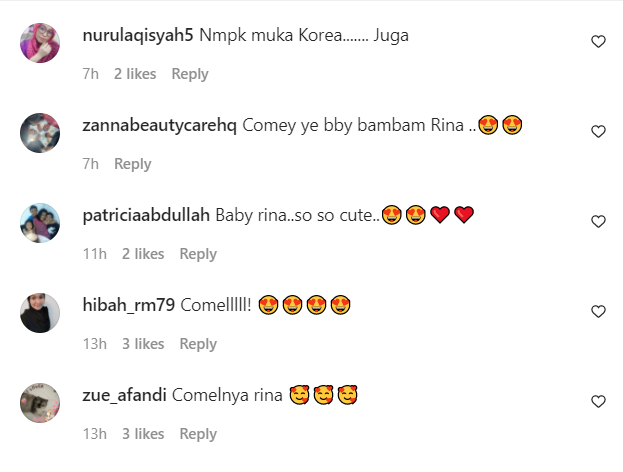View 2 likes on patriciaabdullah's comment
Screen dimensions: 623x472
[143, 254]
